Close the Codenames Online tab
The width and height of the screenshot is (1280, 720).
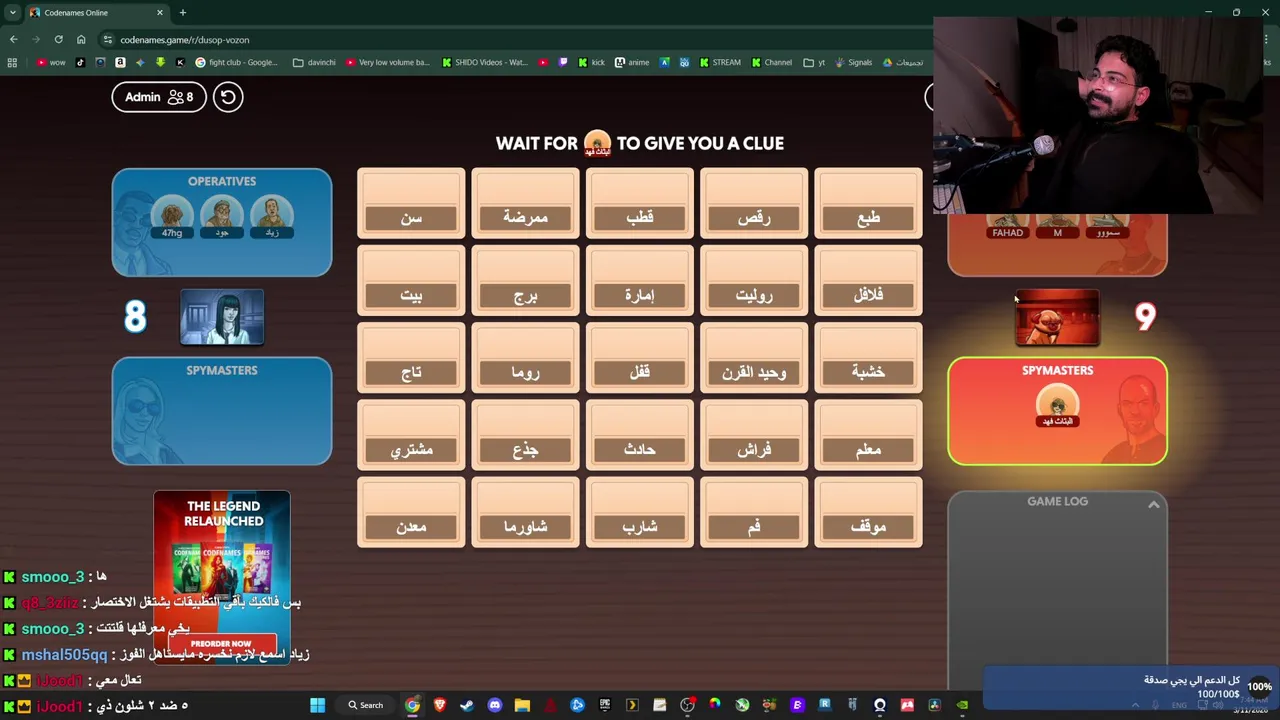pyautogui.click(x=160, y=13)
